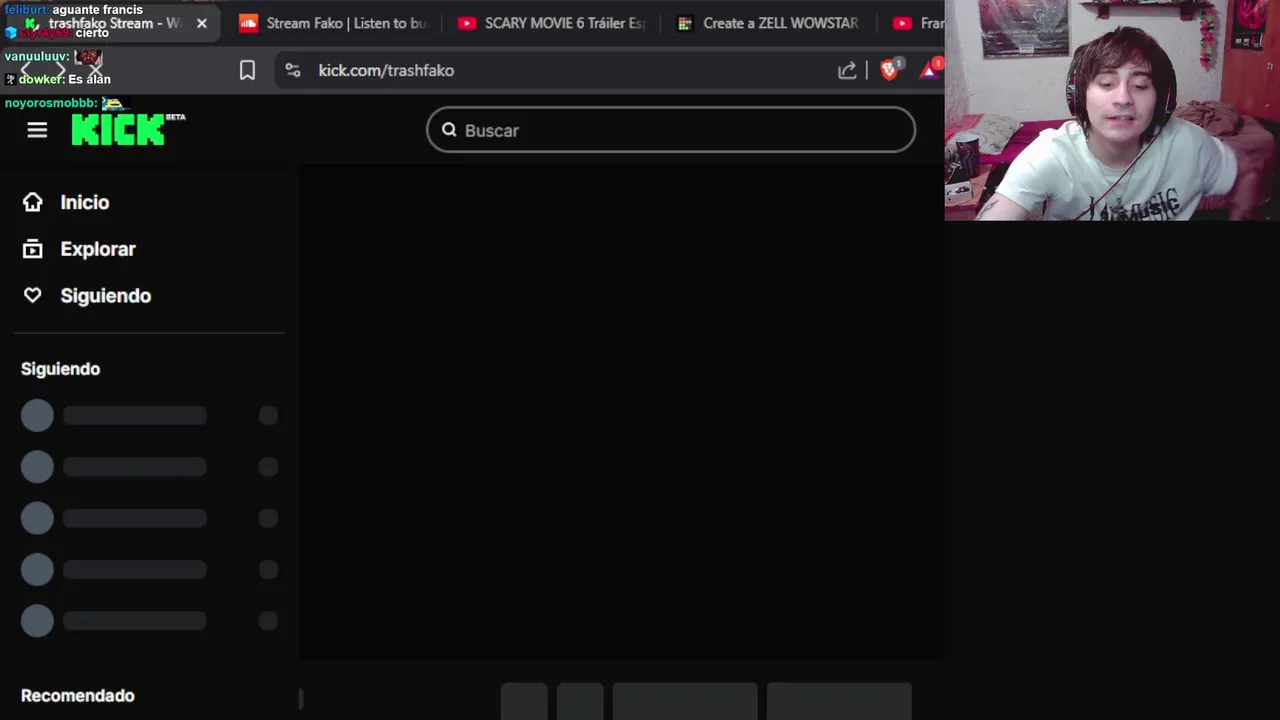This screenshot has height=720, width=1280.
Task: Click the SoundCloud tab favicon
Action: pyautogui.click(x=248, y=23)
